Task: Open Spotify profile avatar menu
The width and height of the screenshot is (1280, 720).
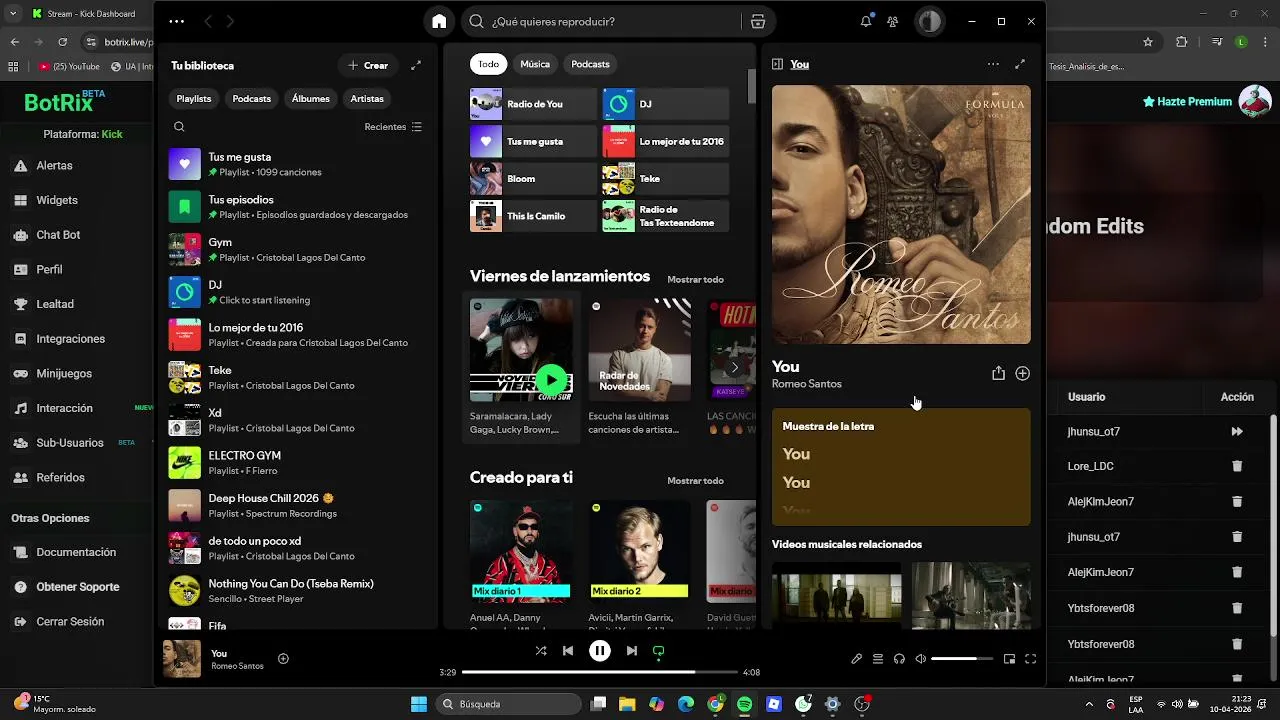Action: pos(930,21)
